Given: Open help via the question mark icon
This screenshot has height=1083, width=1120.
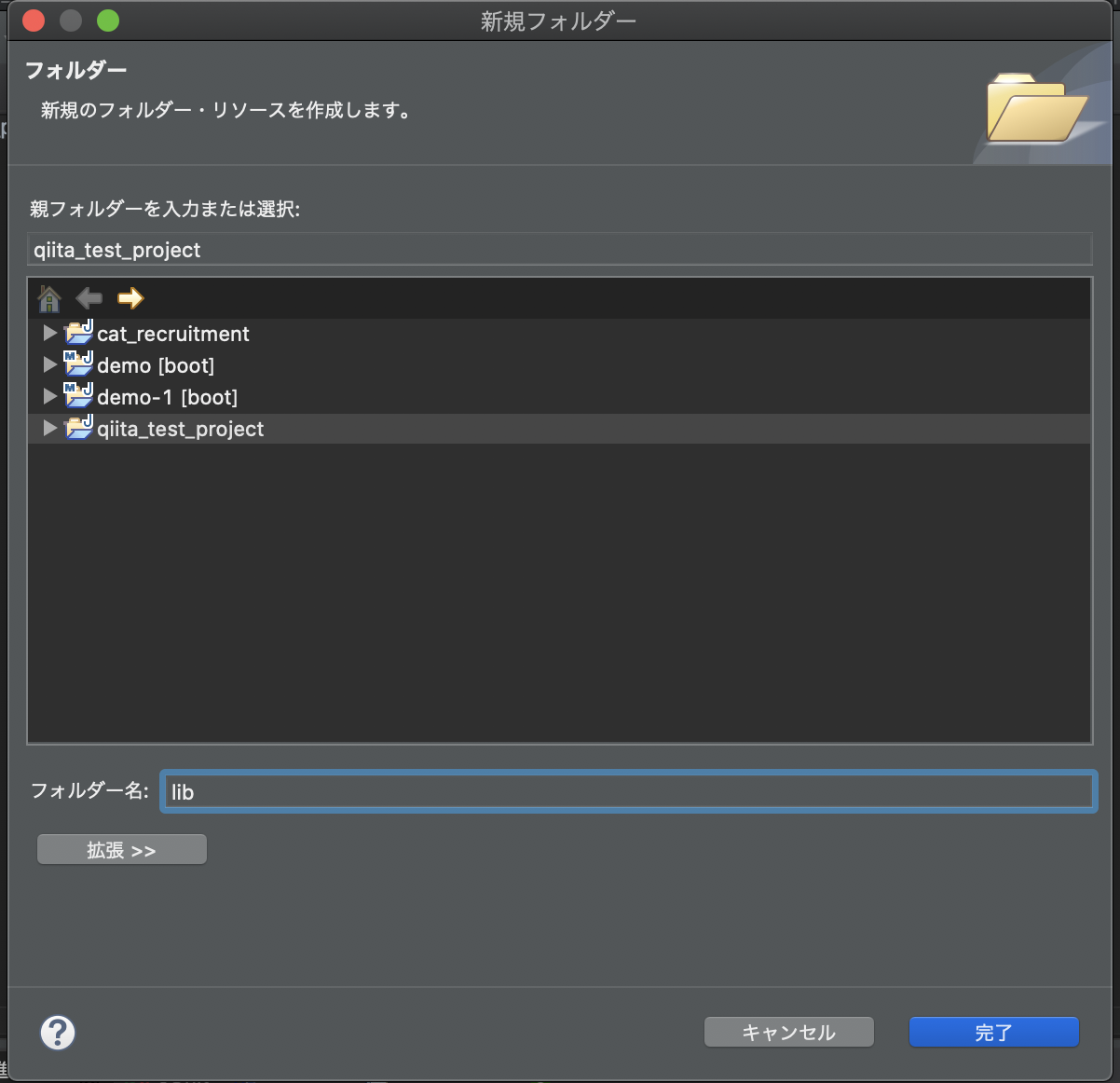Looking at the screenshot, I should (58, 1033).
